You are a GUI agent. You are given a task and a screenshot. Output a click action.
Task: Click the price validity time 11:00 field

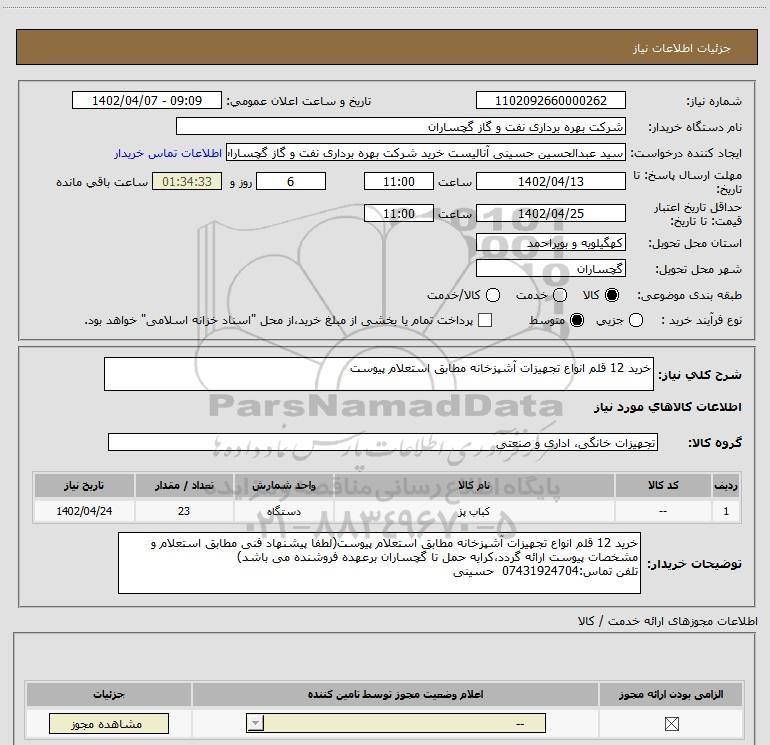click(x=399, y=213)
